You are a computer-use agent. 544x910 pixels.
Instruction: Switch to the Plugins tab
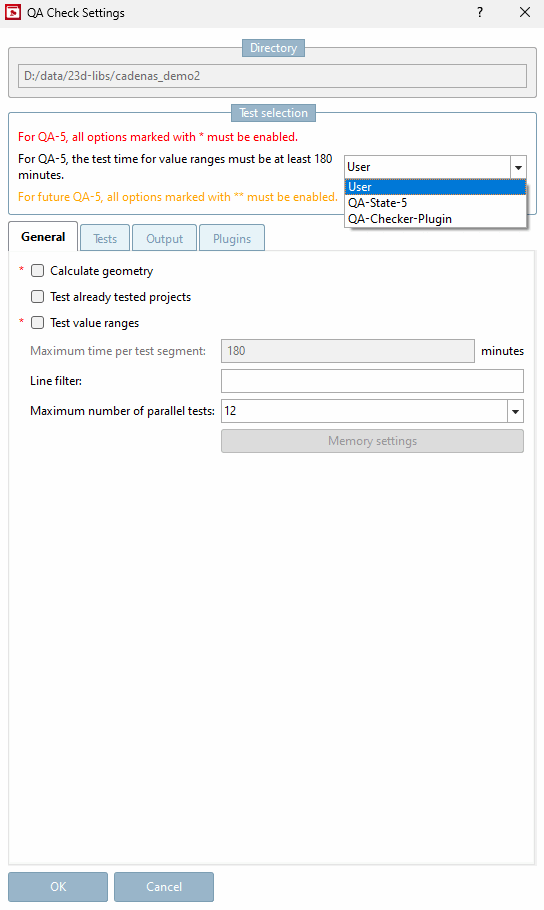232,239
